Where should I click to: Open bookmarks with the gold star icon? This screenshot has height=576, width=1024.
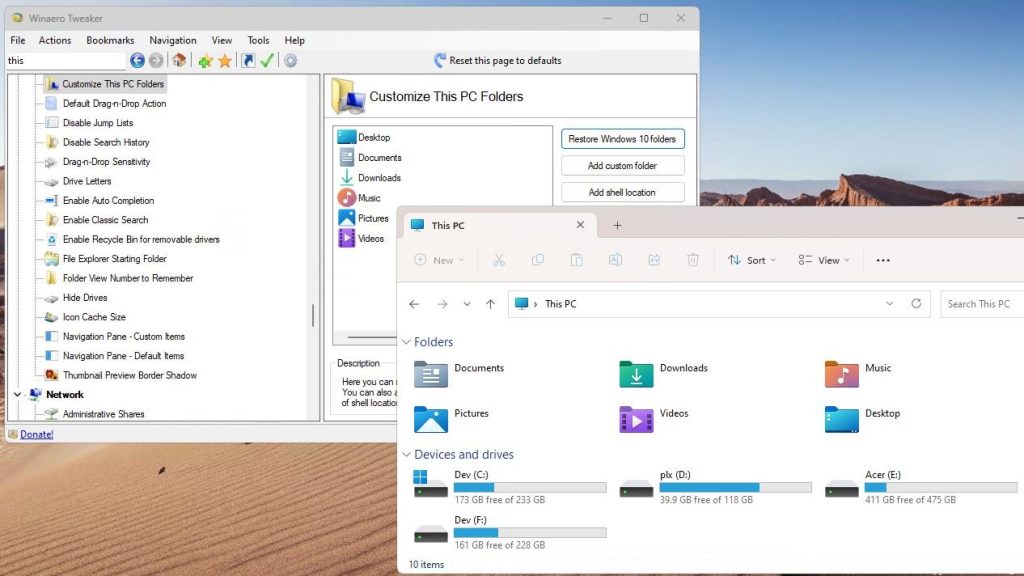(225, 61)
